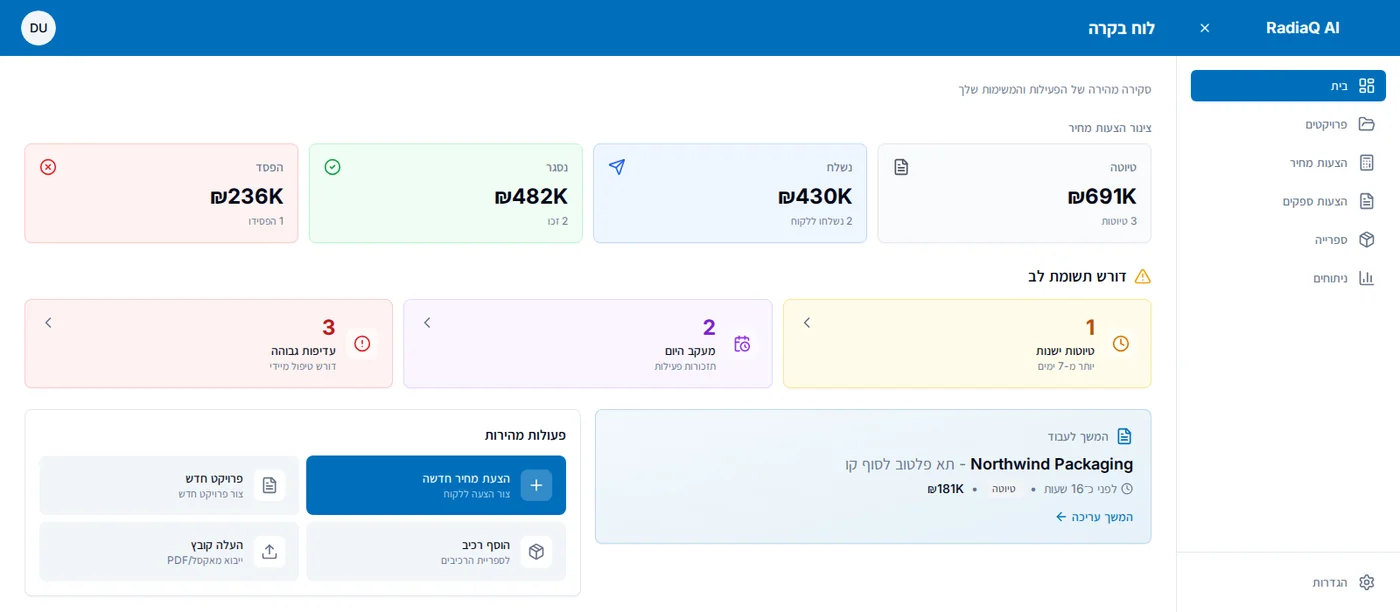Click the folder icon beside פרויקטים
The height and width of the screenshot is (612, 1400).
[1366, 124]
